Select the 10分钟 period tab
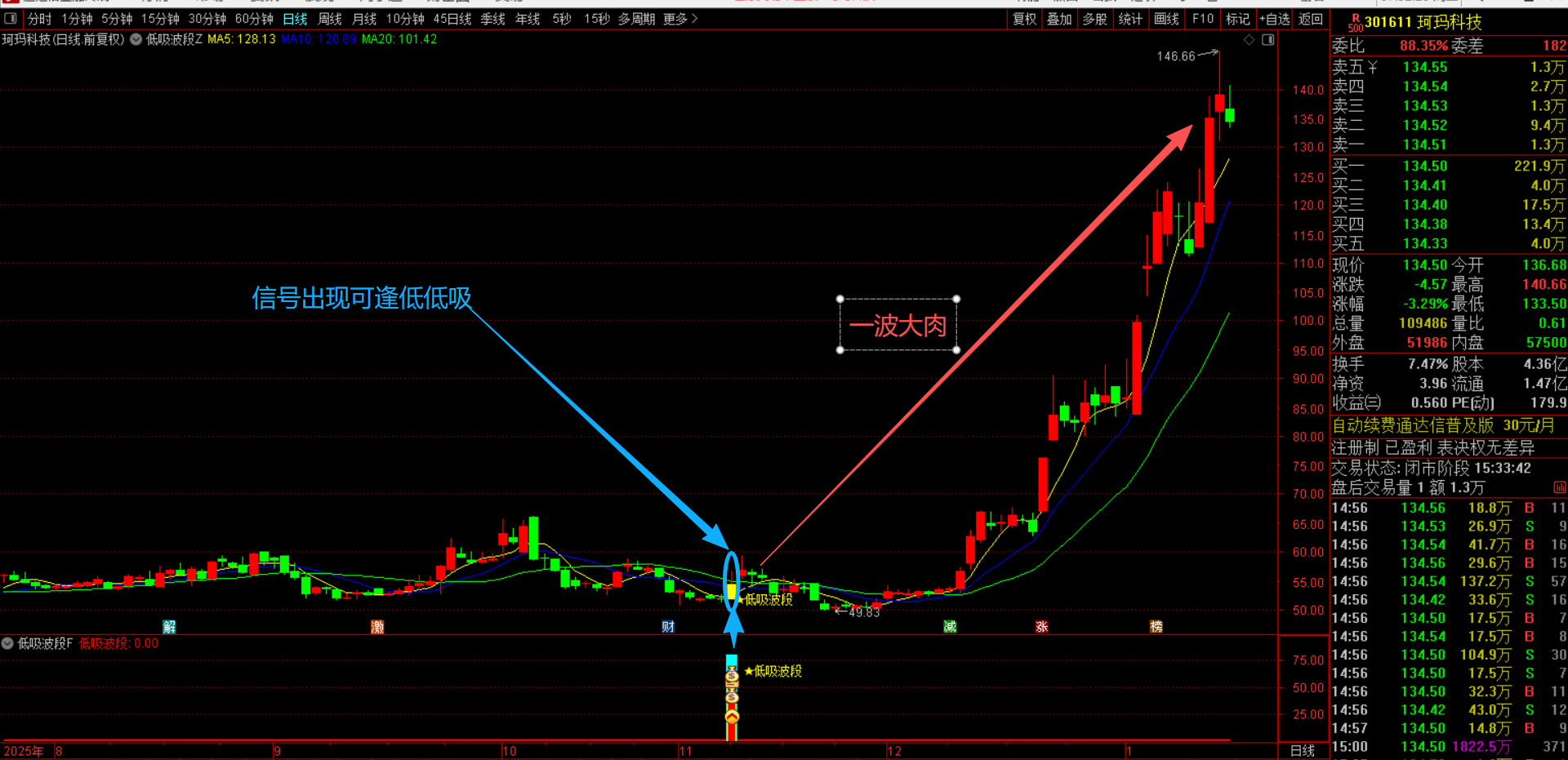Screen dimensions: 1568x760 pos(405,19)
